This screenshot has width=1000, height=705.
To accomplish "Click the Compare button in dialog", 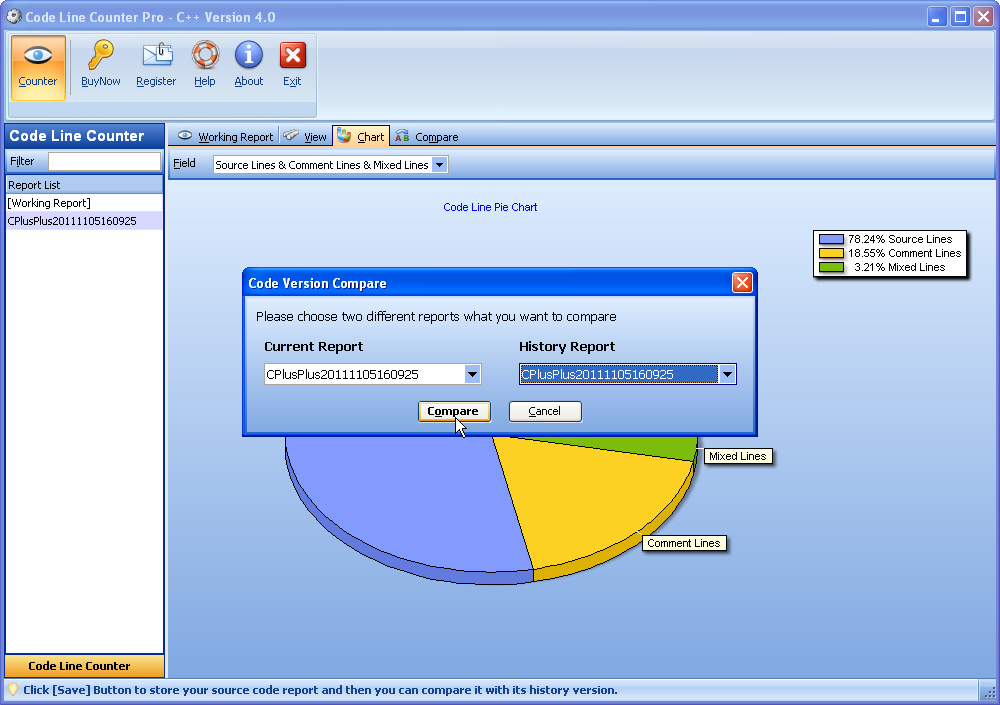I will click(454, 412).
